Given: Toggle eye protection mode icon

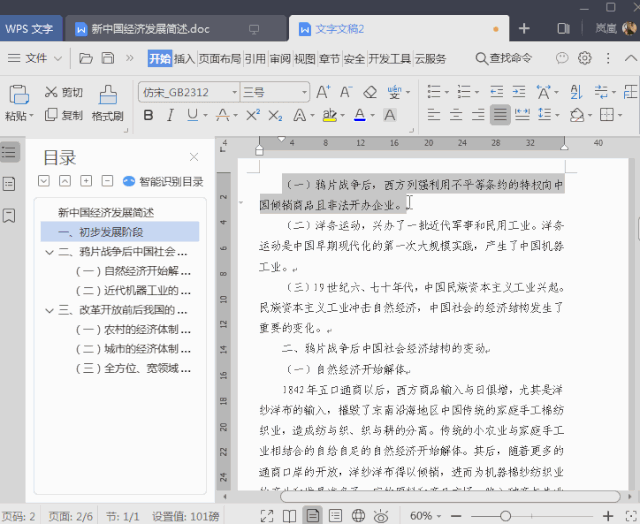Looking at the screenshot, I should pos(381,516).
